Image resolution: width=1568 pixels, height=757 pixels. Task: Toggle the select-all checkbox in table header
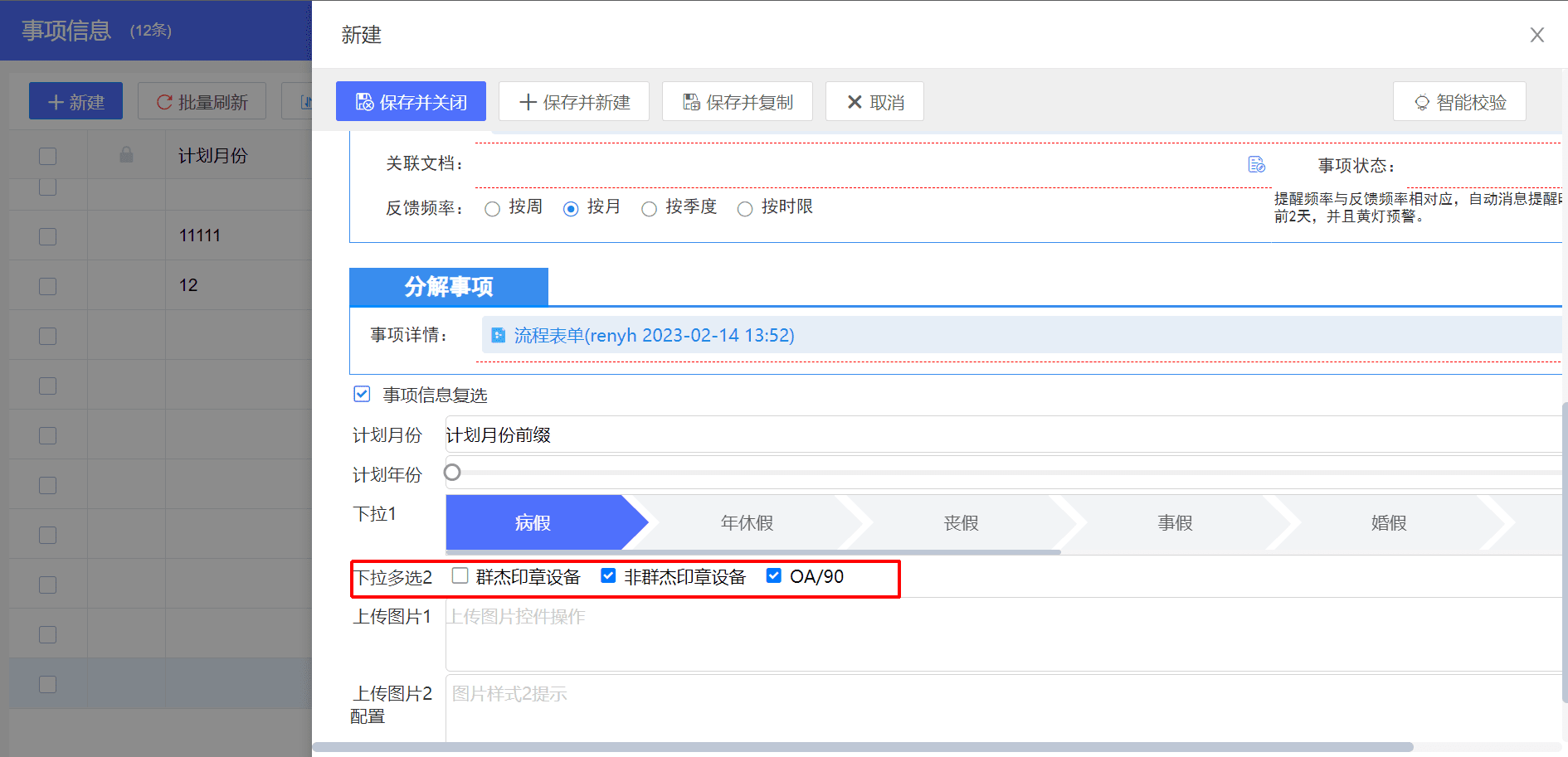pos(48,156)
